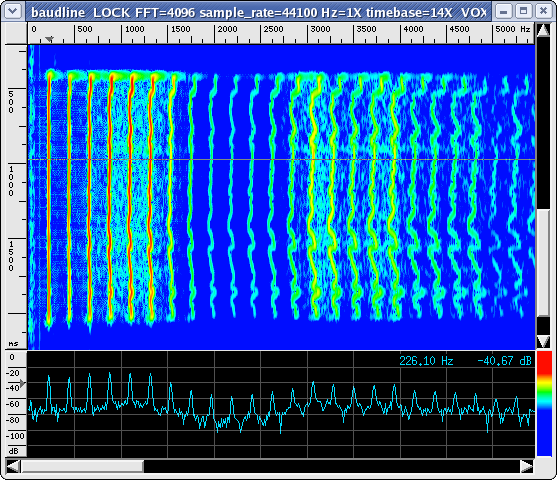Click the blue region of the color scale bar
This screenshot has height=480, width=557.
pyautogui.click(x=544, y=433)
